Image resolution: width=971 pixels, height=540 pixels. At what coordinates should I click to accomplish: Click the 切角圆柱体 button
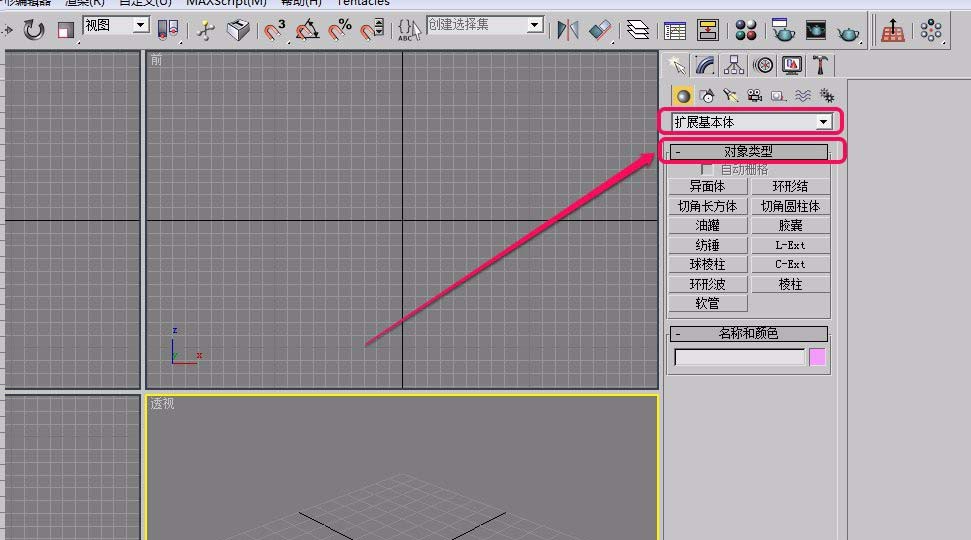pyautogui.click(x=790, y=206)
